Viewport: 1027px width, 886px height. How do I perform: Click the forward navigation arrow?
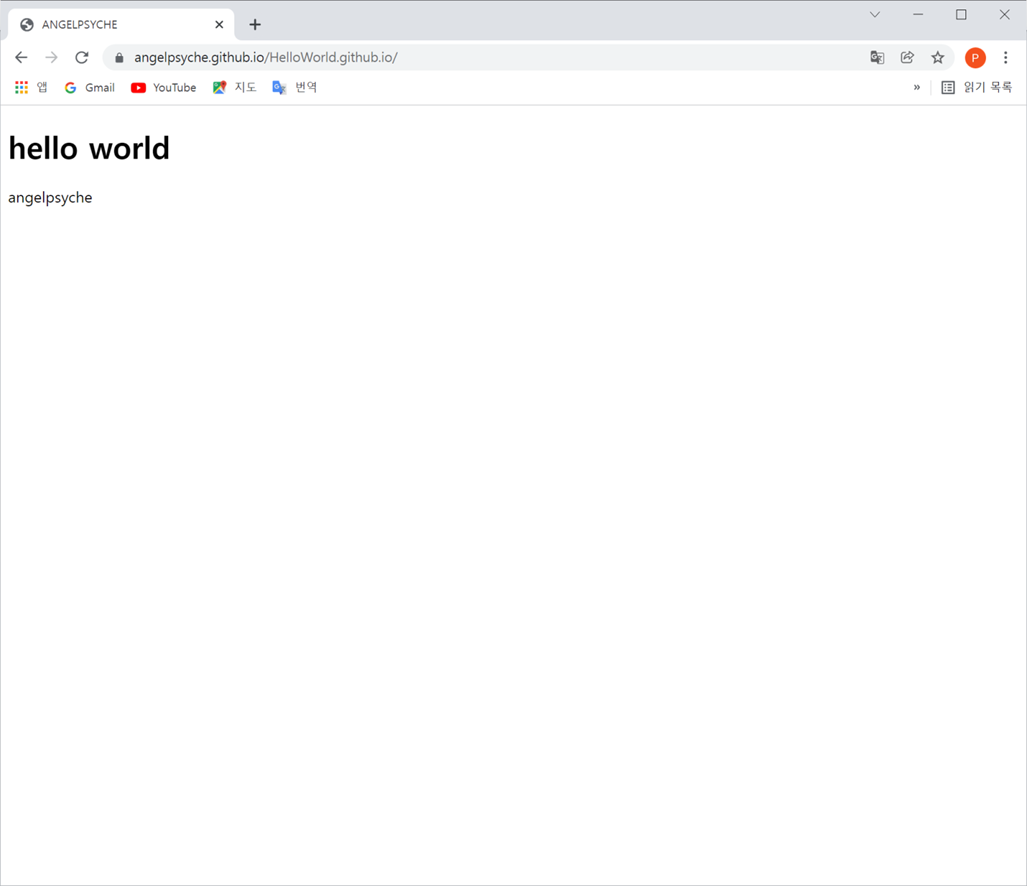tap(51, 58)
